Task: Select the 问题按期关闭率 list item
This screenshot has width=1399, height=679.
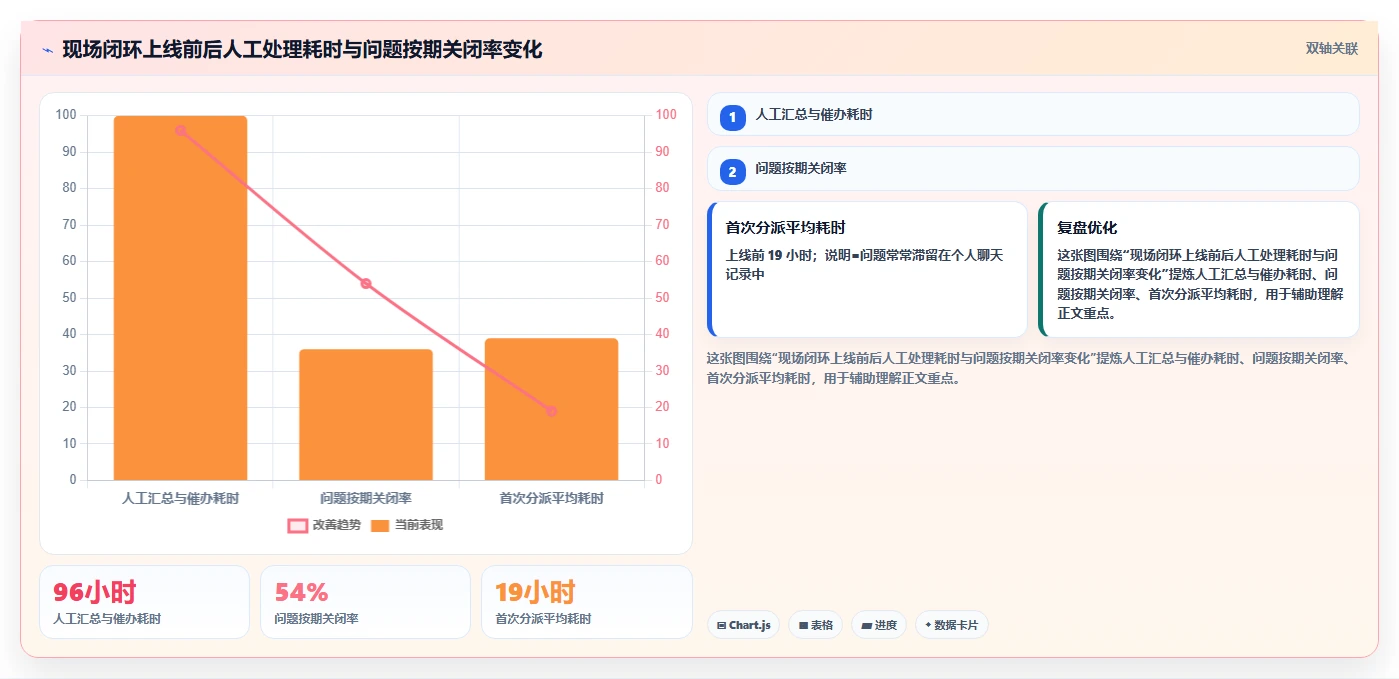Action: point(1033,169)
